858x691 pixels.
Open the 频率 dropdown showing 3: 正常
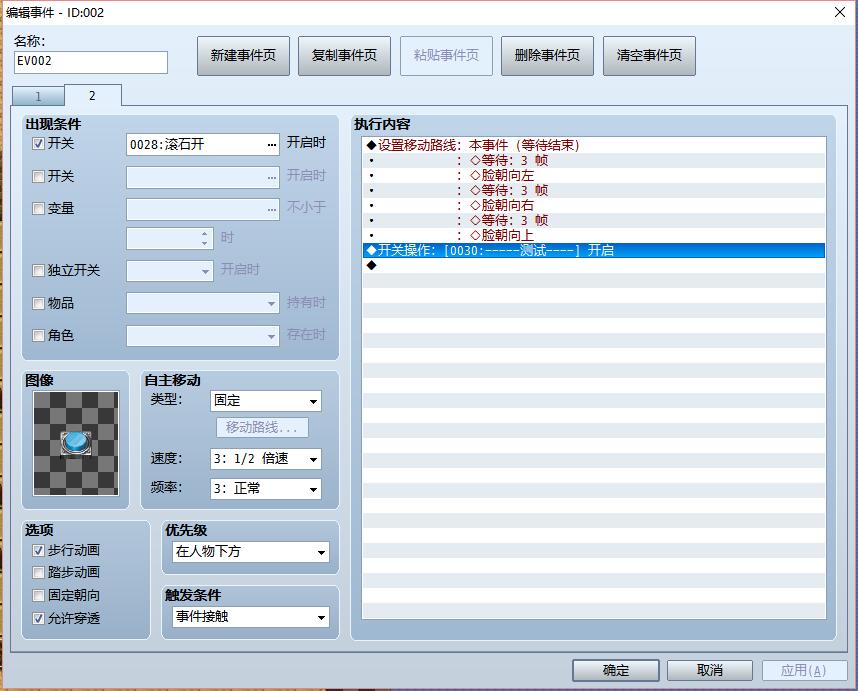click(265, 489)
